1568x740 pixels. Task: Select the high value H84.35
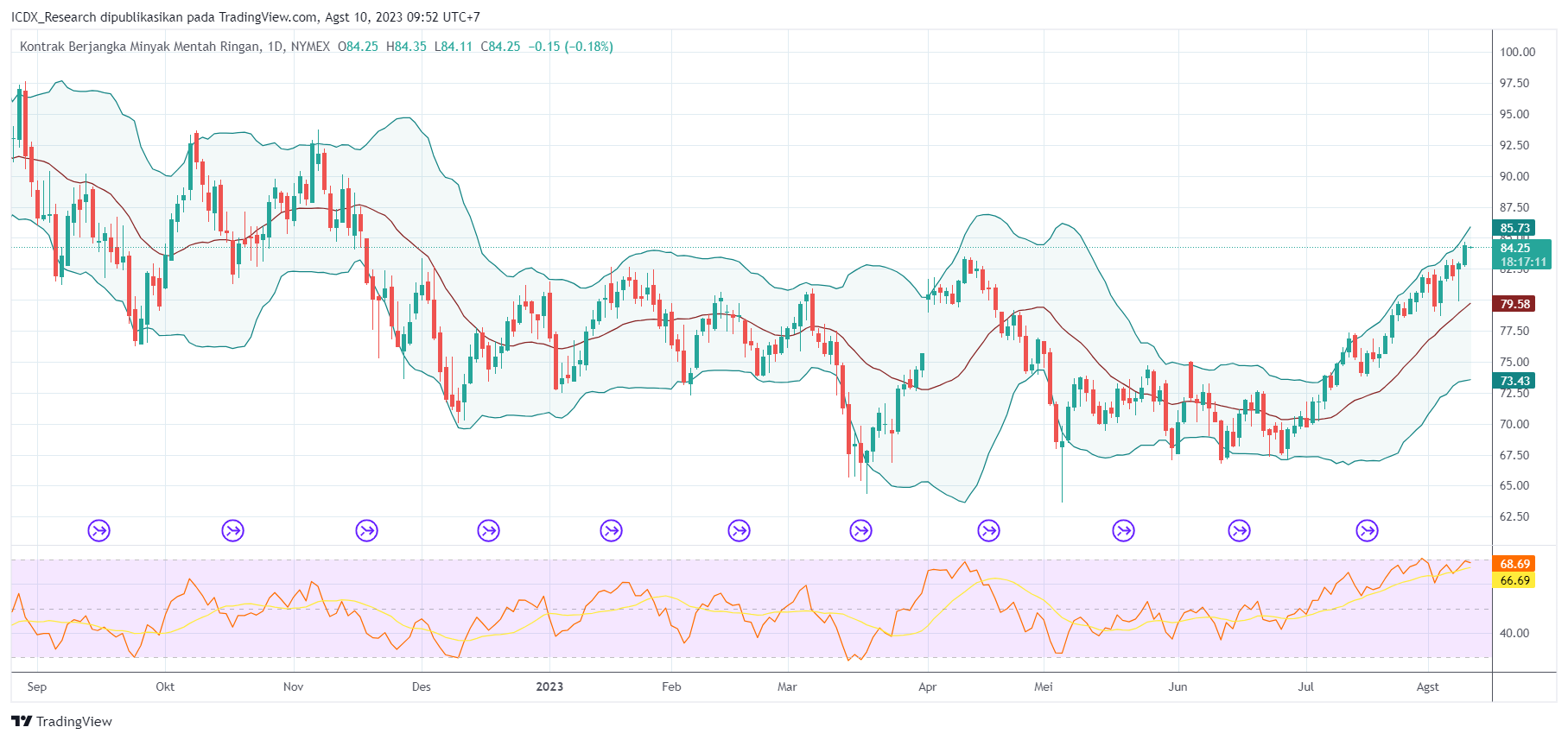point(406,47)
